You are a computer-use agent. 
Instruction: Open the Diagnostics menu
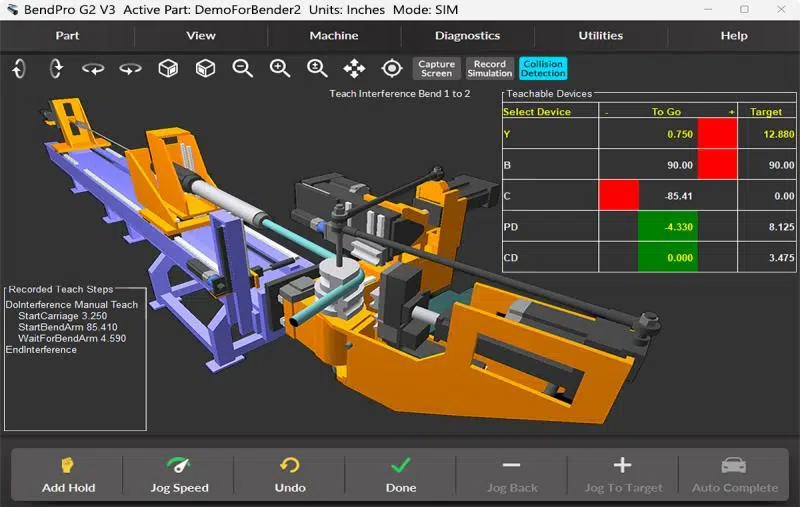tap(467, 36)
